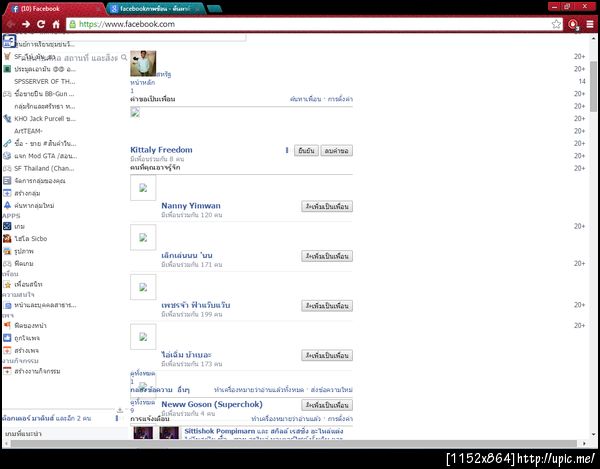Click the 14 counter beside SPSSERVER

[x=582, y=81]
